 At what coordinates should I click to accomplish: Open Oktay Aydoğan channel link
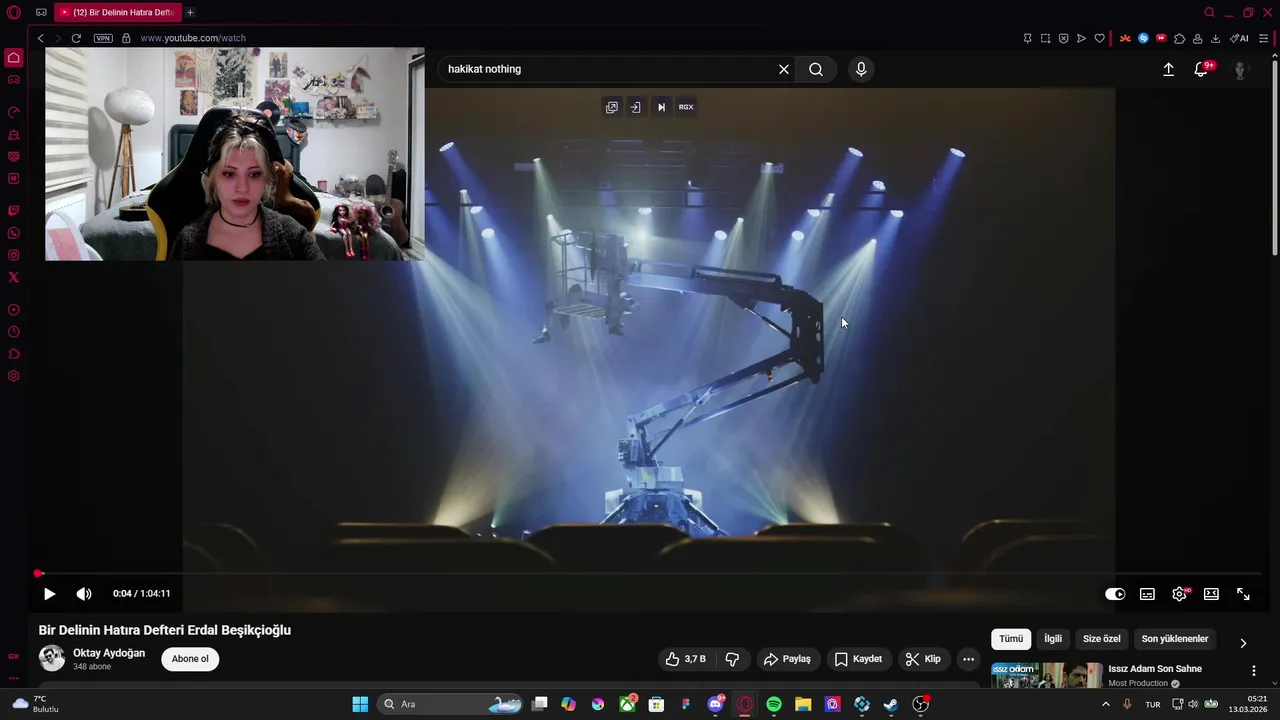click(x=109, y=653)
